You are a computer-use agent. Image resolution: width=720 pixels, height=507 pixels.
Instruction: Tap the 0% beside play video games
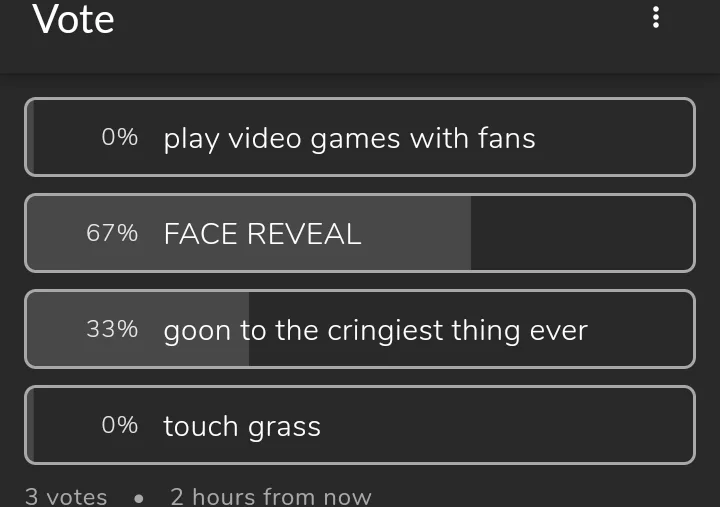tap(120, 137)
